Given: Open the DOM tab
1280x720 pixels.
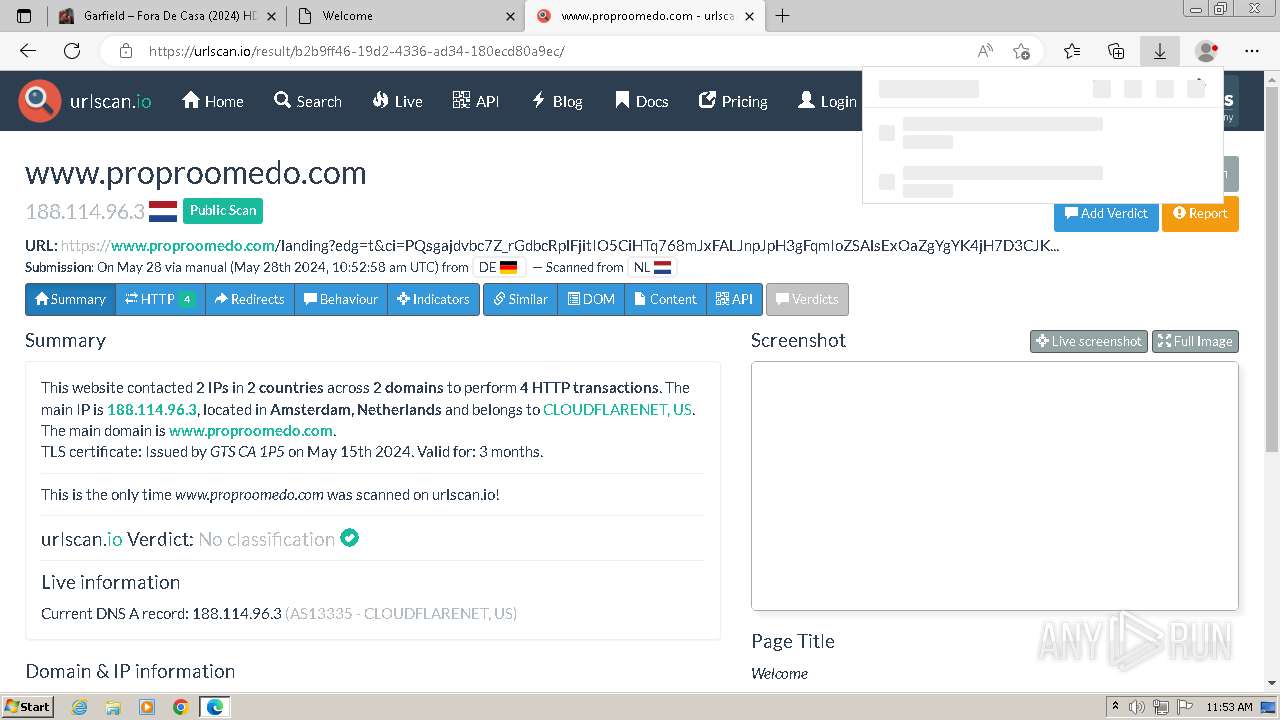Looking at the screenshot, I should click(591, 299).
